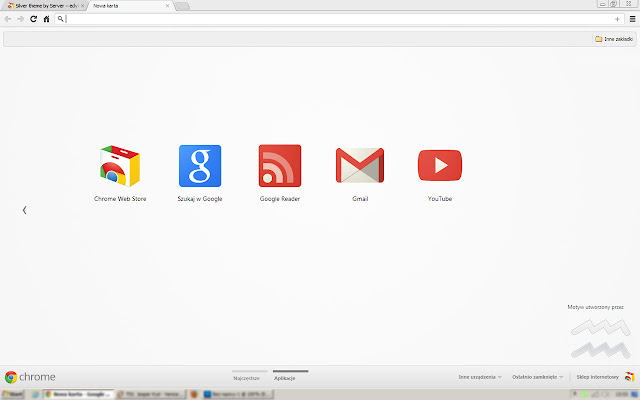Expand the Inne urządzenia dropdown
640x400 pixels.
tap(480, 377)
